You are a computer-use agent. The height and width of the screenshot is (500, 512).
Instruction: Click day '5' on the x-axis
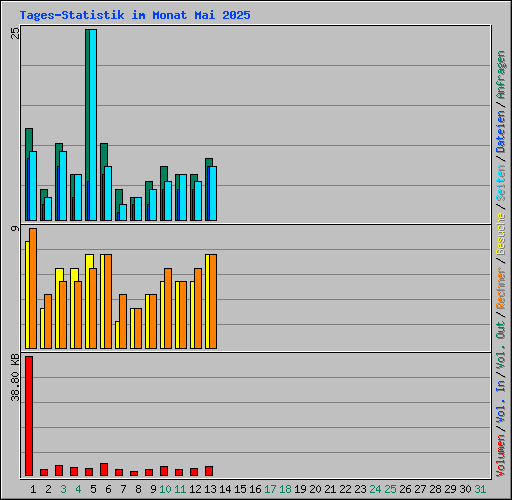(93, 489)
